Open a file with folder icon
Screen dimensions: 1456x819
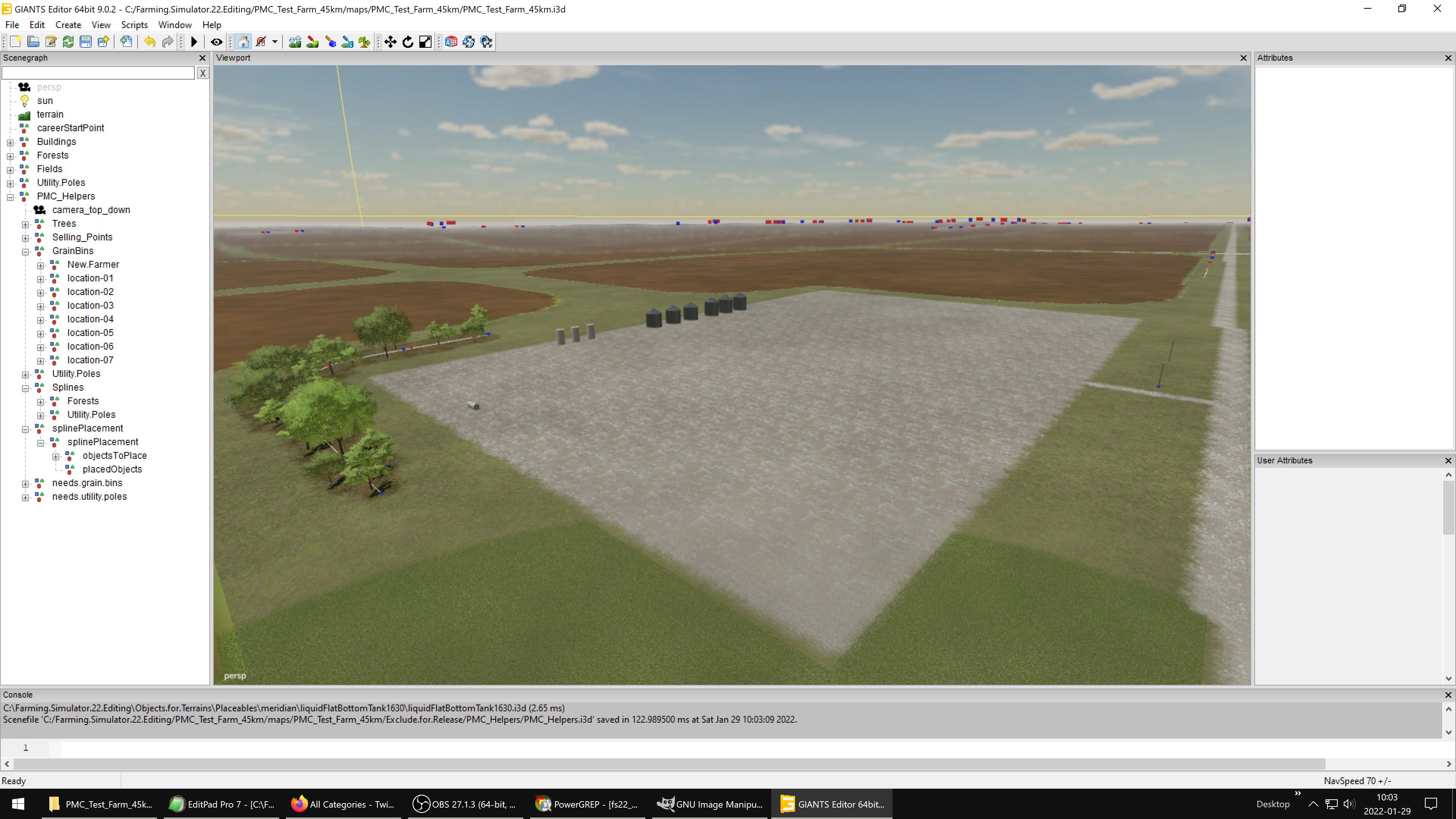click(33, 42)
